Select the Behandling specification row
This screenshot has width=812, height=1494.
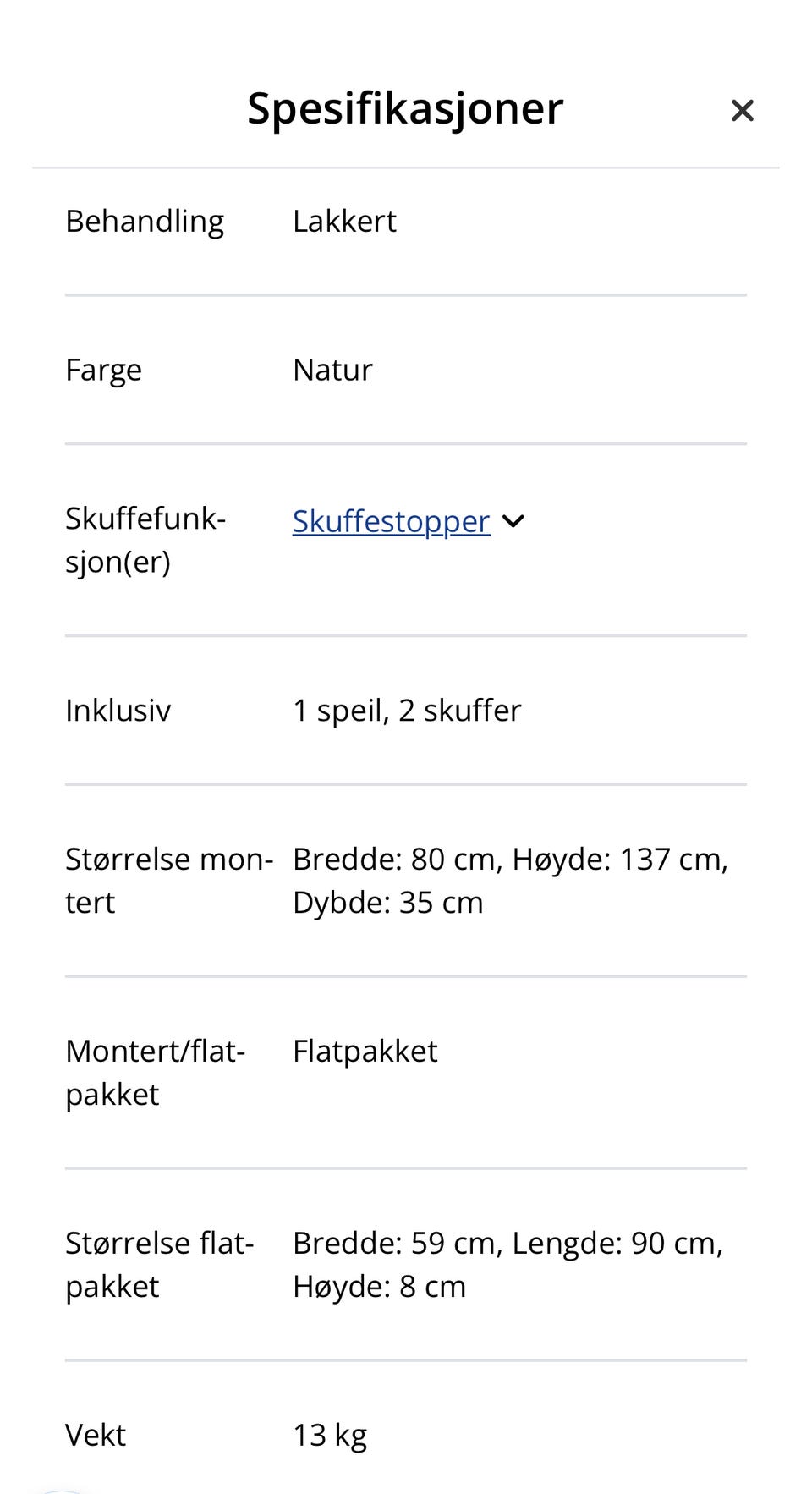[145, 220]
